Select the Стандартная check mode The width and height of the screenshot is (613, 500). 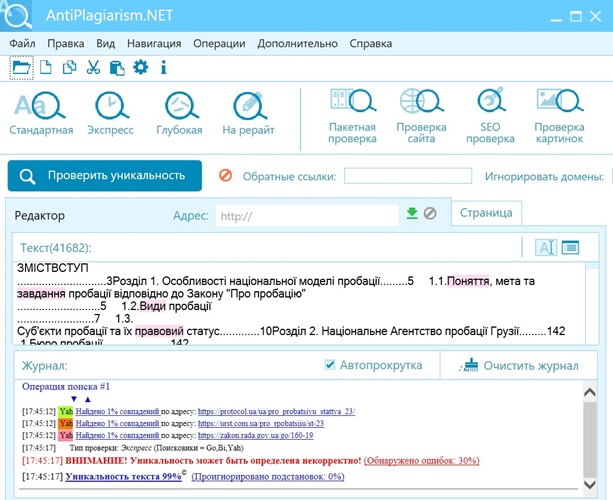point(41,113)
